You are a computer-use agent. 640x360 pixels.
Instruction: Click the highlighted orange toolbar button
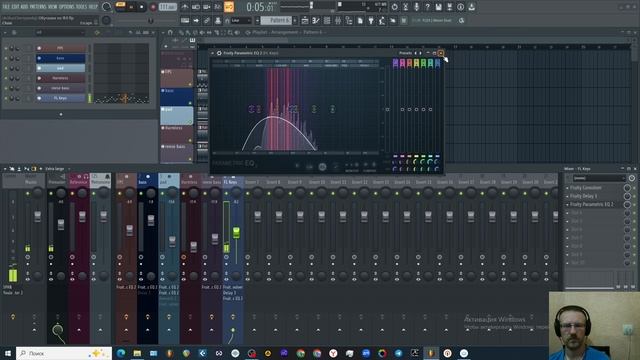click(229, 7)
